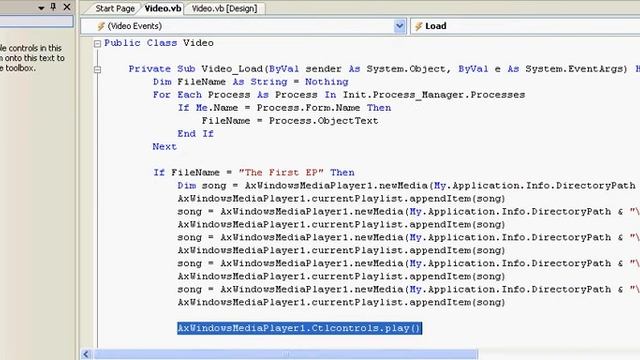The image size is (640, 360).
Task: Click the highlighted Ctlcontrols.play() line
Action: [x=299, y=328]
